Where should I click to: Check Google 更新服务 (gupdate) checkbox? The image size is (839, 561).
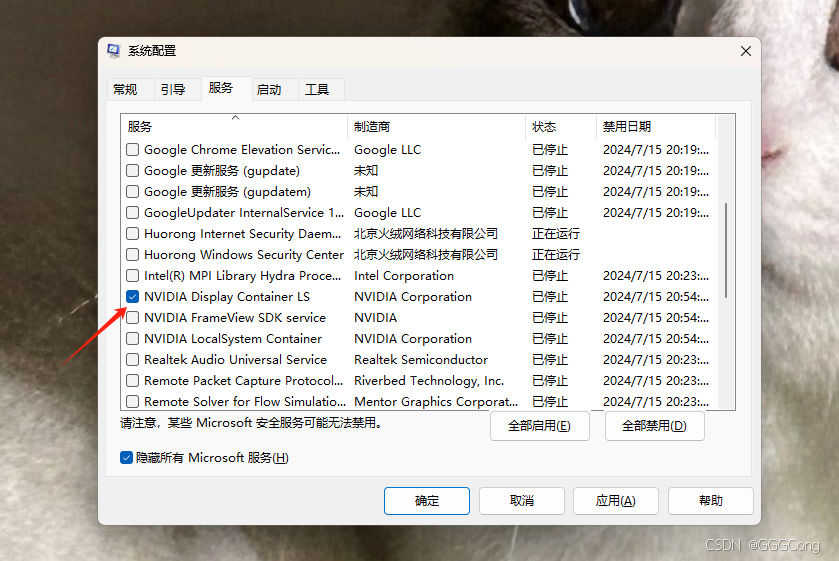pyautogui.click(x=132, y=171)
